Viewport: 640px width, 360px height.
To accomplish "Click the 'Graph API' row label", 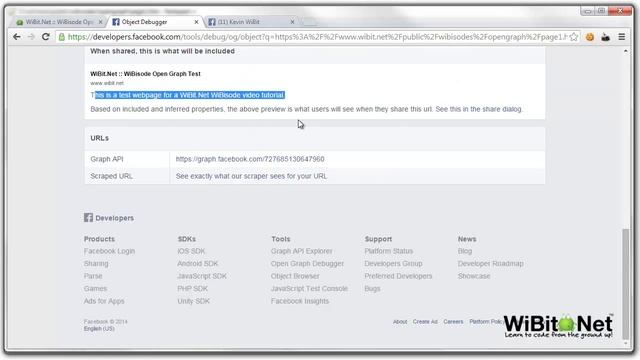I will click(x=107, y=159).
